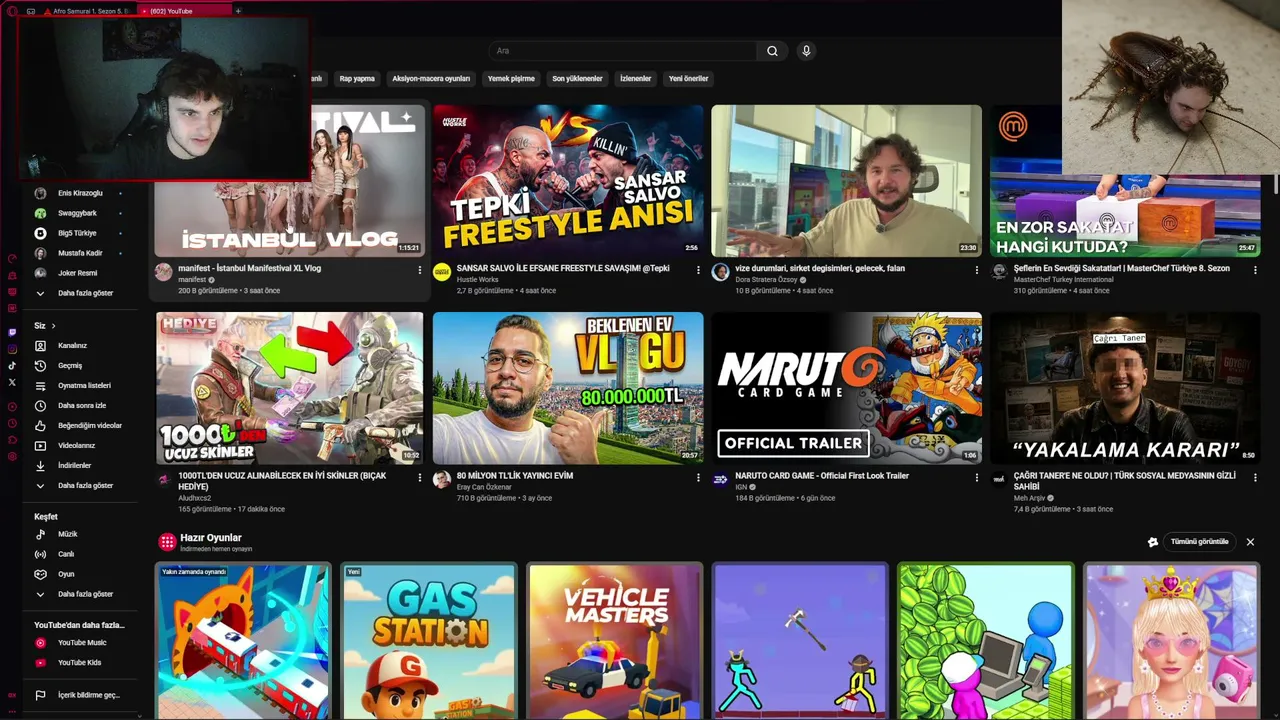The width and height of the screenshot is (1280, 720).
Task: Open options menu for İstanbul Manifestival XL Vlog
Action: coord(420,270)
